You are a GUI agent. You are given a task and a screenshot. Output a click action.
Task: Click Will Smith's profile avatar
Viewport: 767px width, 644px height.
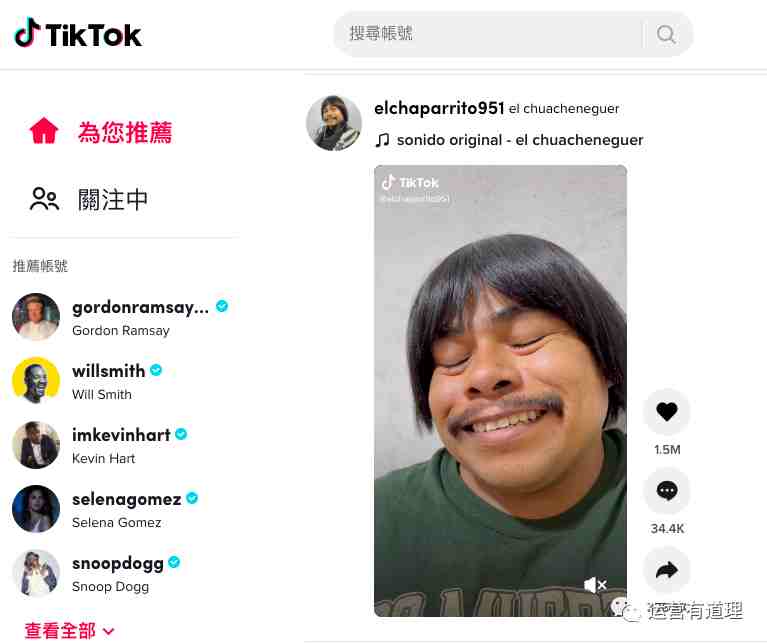click(36, 380)
